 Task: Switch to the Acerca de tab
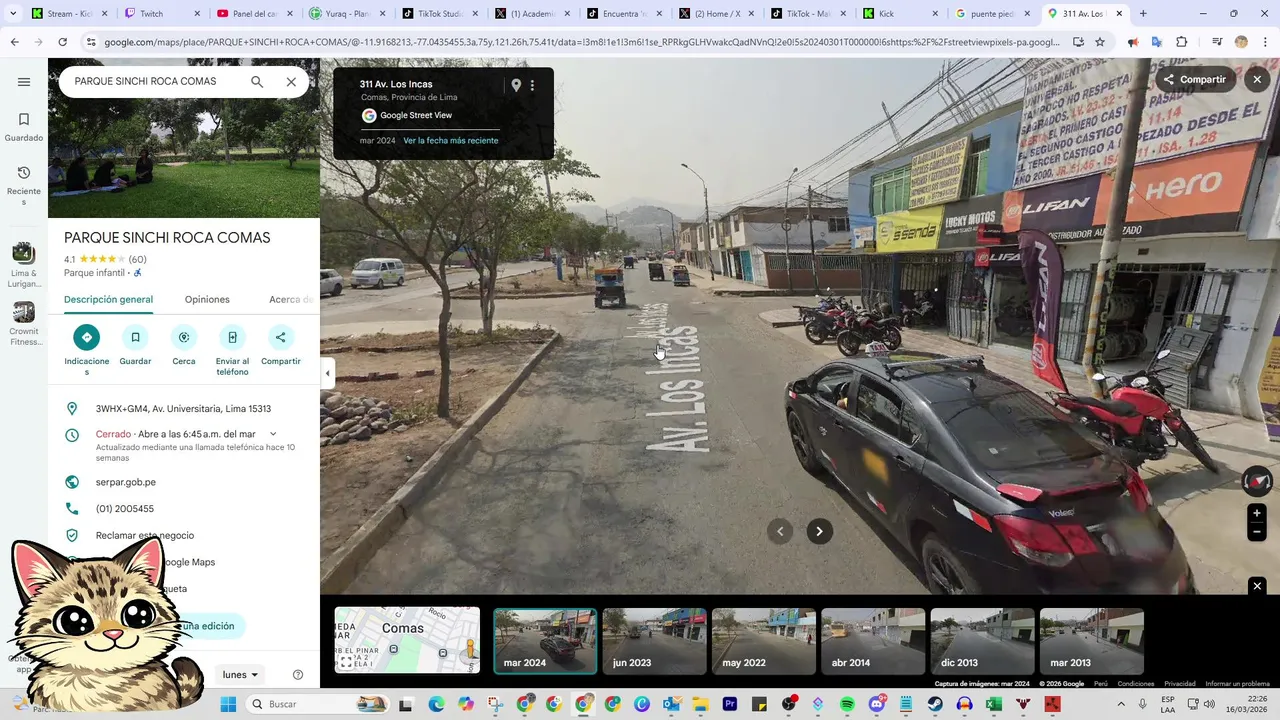[x=291, y=300]
